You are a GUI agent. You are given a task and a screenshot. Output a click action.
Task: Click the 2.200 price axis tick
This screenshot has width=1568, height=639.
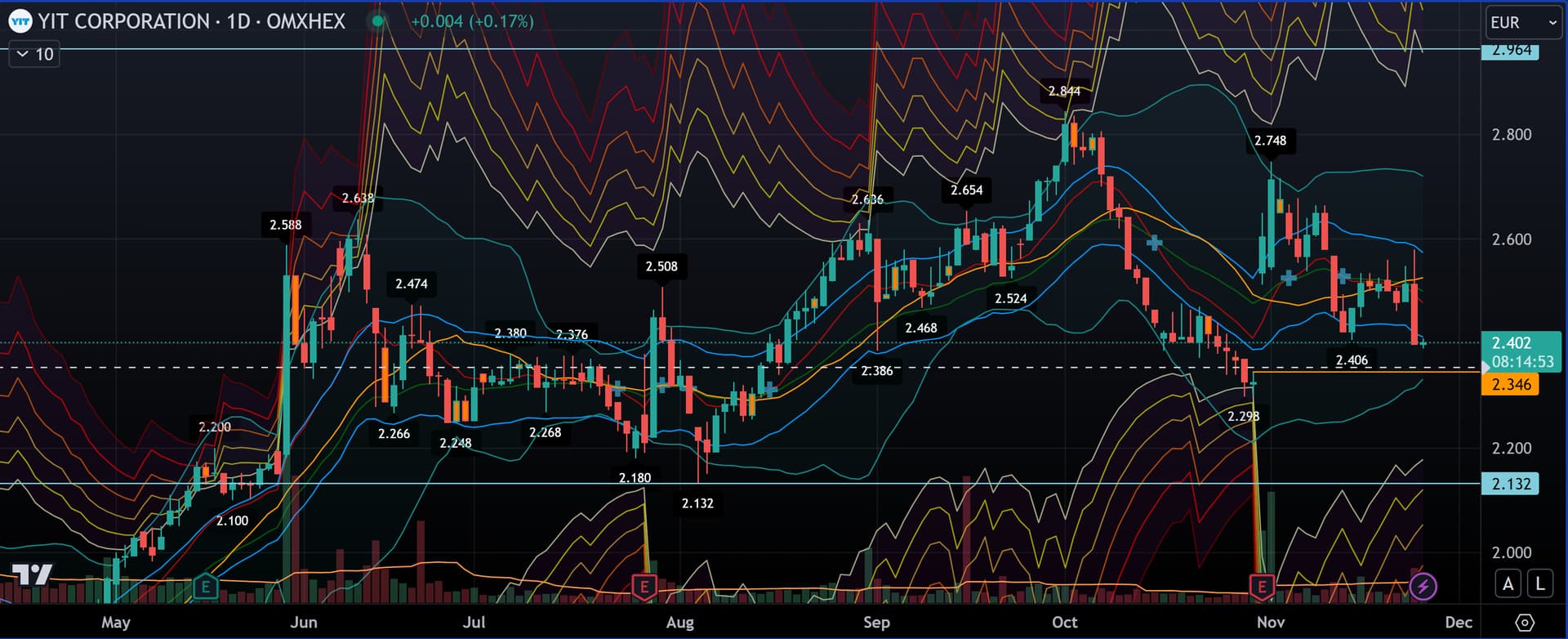tap(1512, 449)
